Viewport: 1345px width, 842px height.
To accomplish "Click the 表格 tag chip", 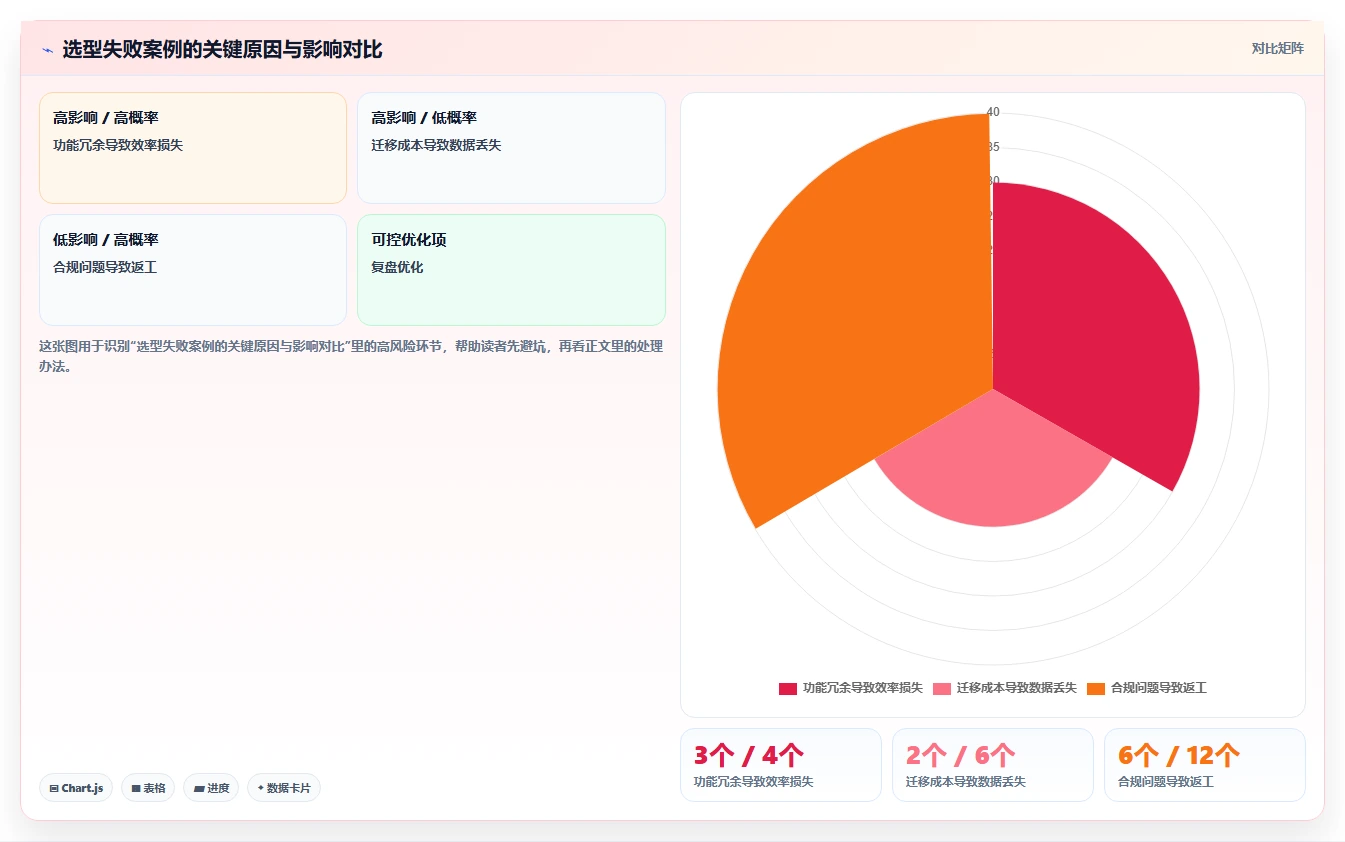I will point(148,788).
